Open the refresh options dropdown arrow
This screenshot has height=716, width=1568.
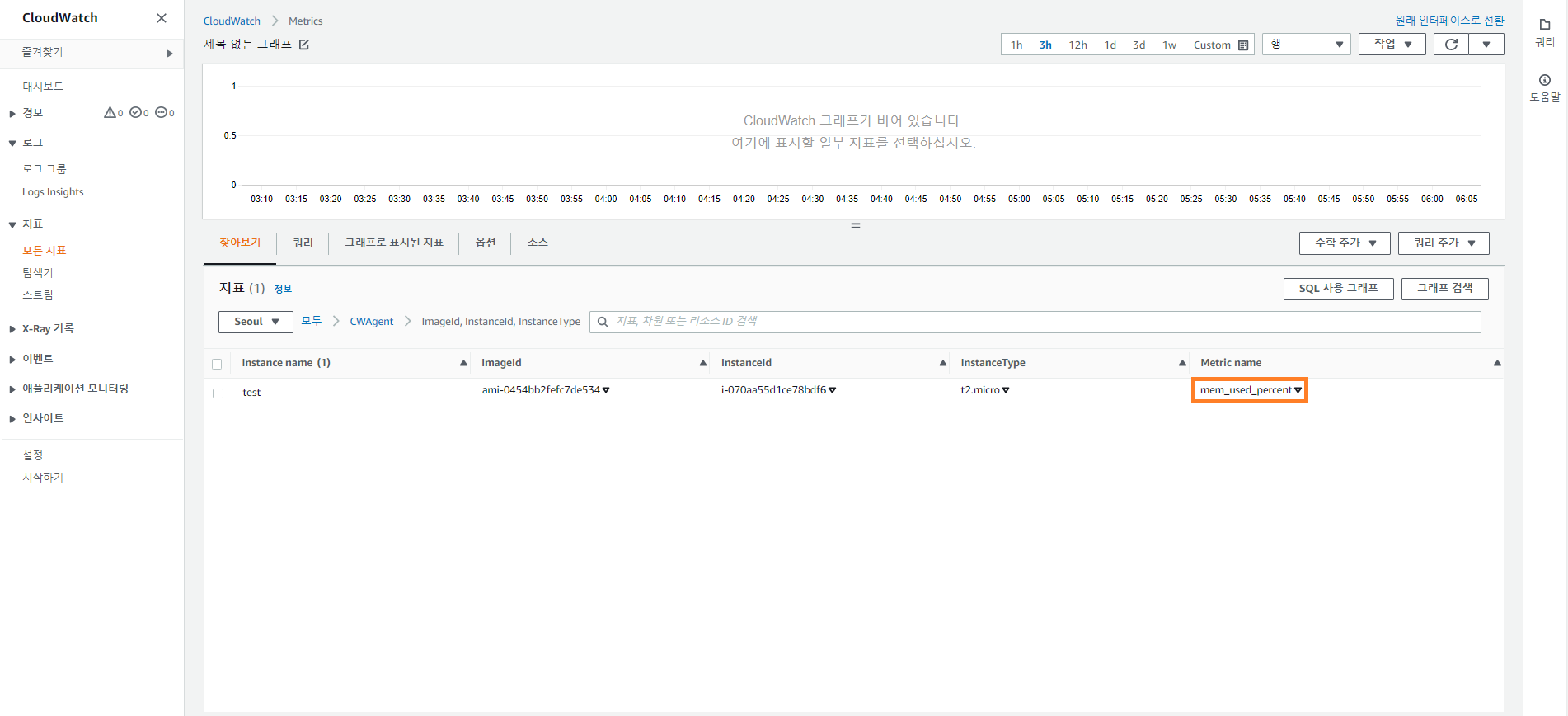(1486, 45)
